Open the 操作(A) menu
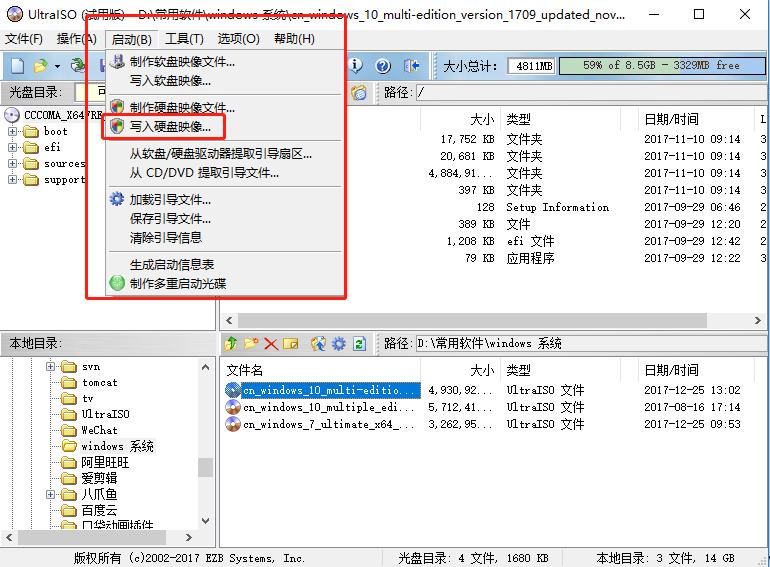This screenshot has width=770, height=567. click(x=76, y=39)
